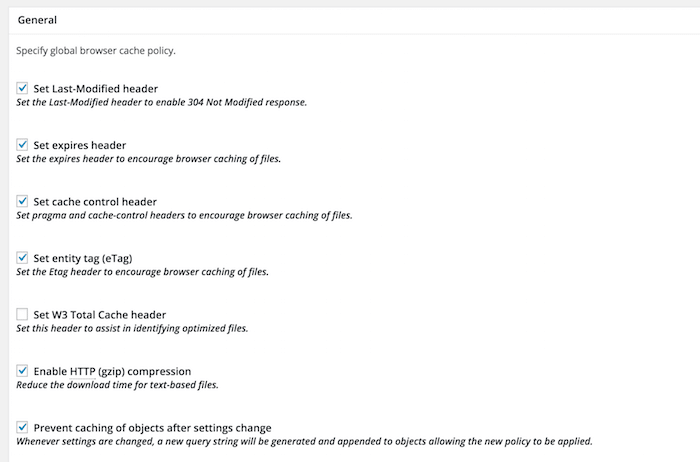Click the "Specify global browser cache policy" text

96,50
